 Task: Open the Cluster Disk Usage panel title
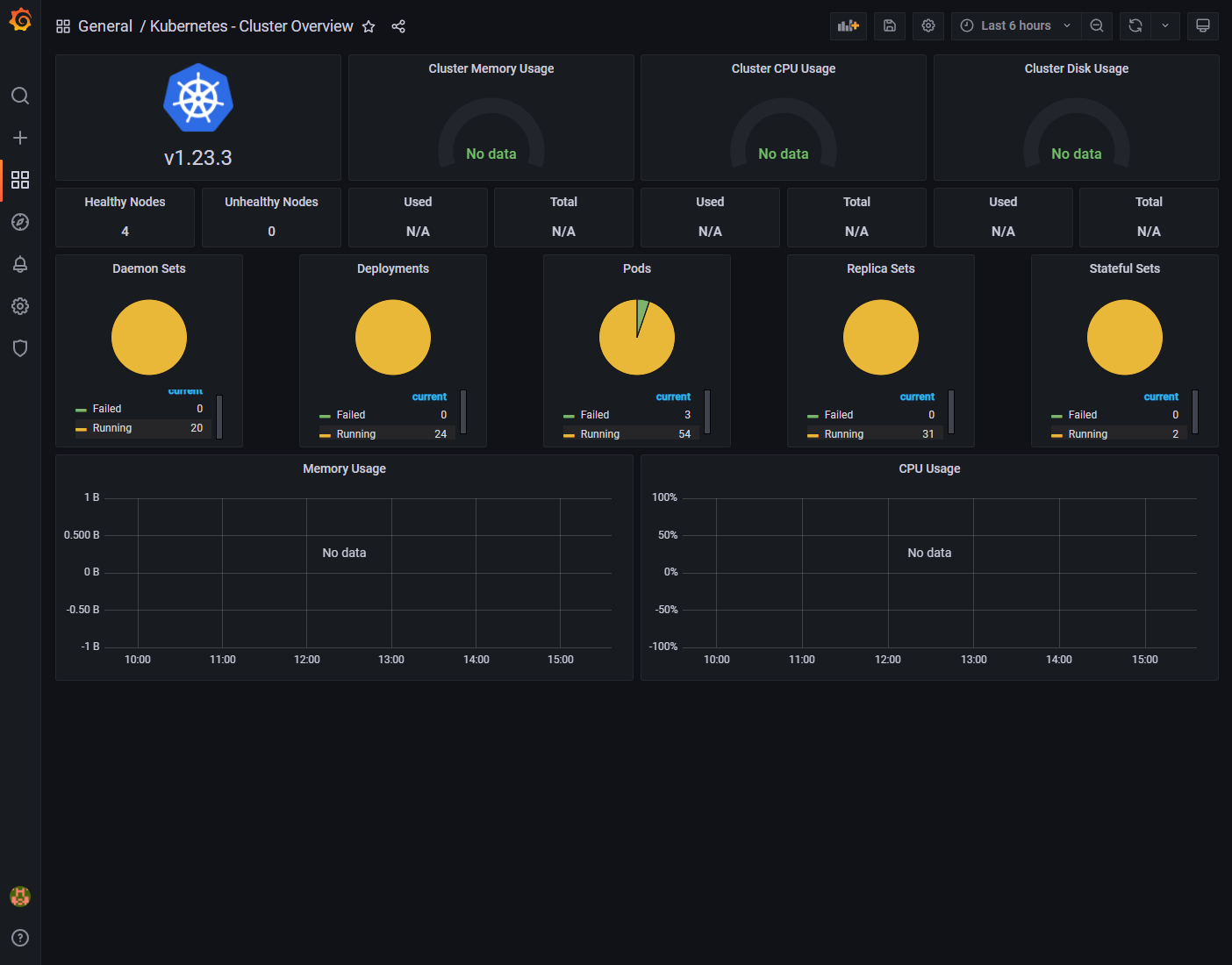point(1077,68)
